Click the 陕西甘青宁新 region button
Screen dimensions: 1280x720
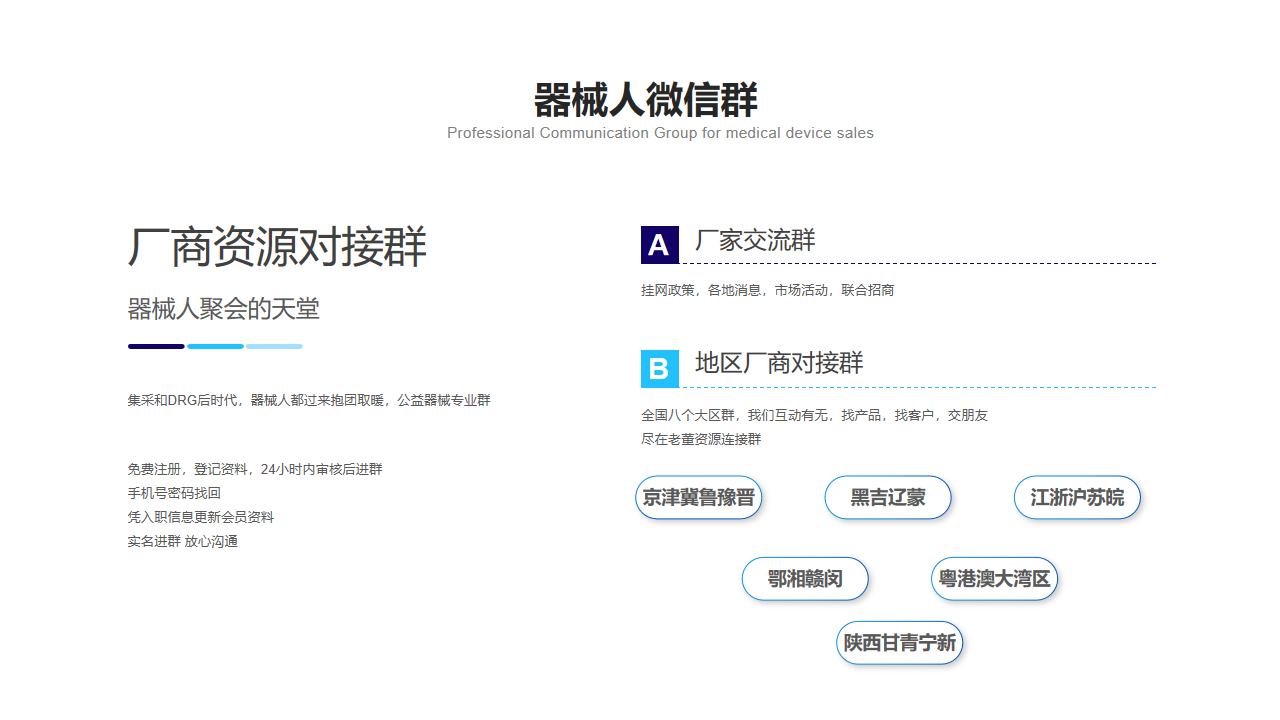[900, 642]
